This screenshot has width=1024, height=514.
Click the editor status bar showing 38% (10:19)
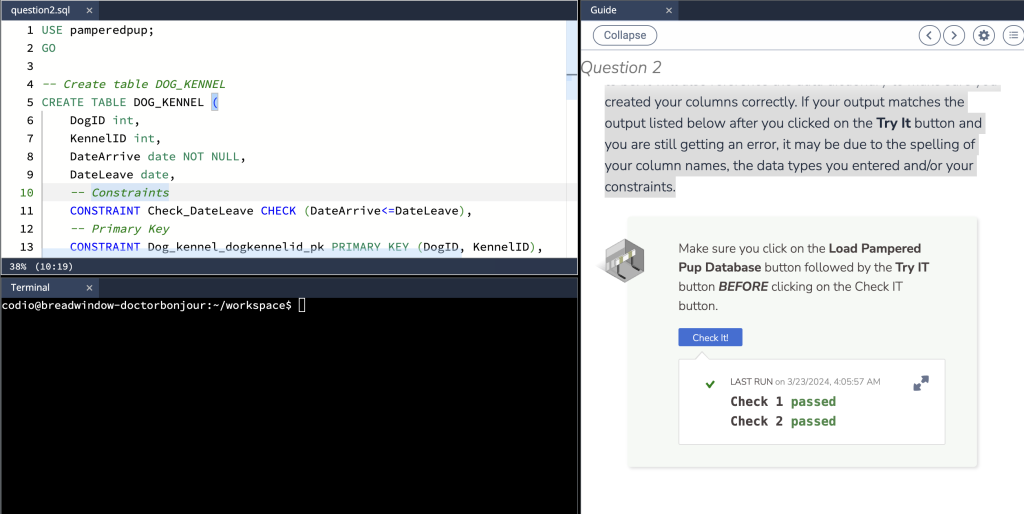(x=38, y=267)
